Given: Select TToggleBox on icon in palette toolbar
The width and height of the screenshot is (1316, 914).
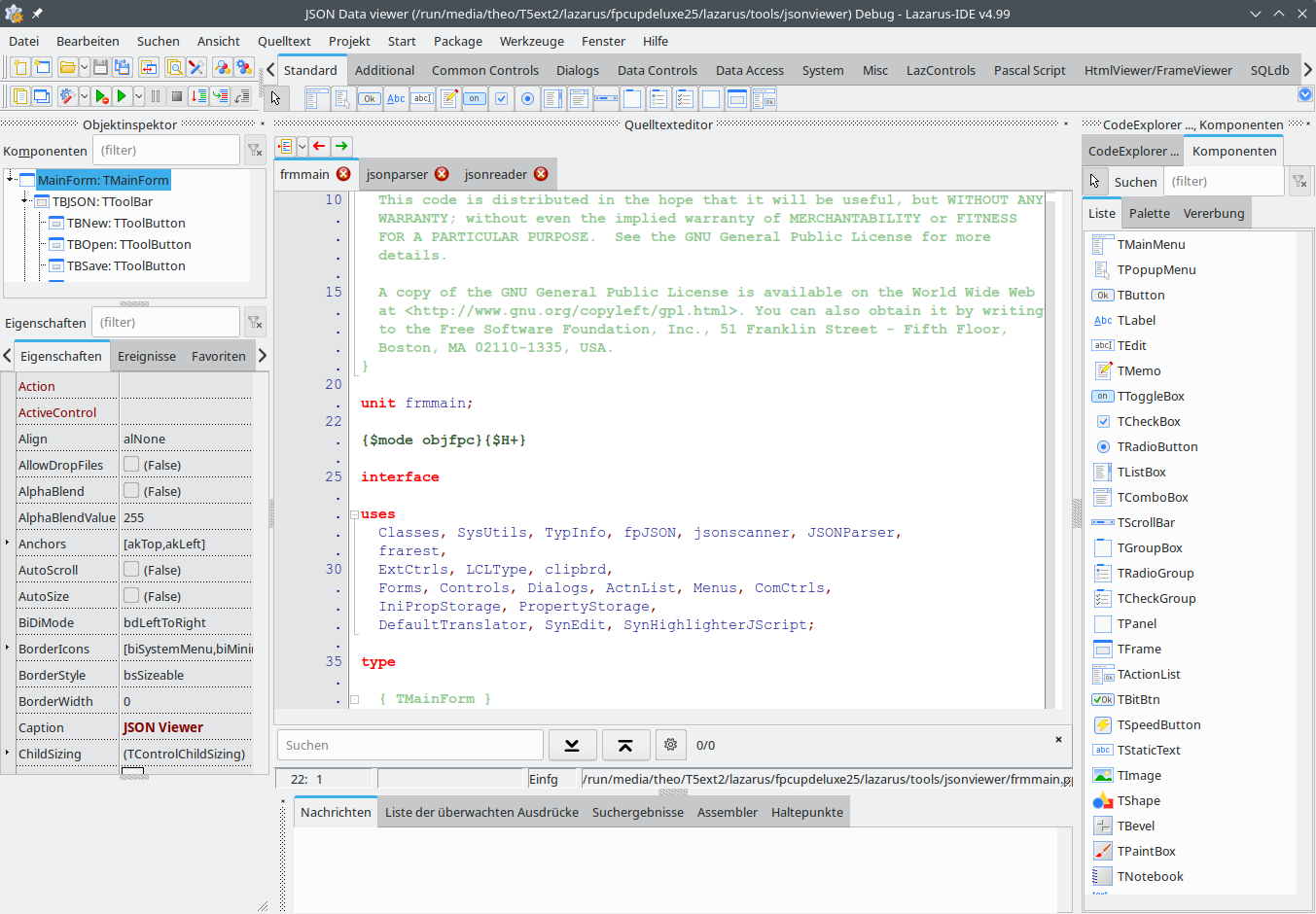Looking at the screenshot, I should click(x=475, y=98).
